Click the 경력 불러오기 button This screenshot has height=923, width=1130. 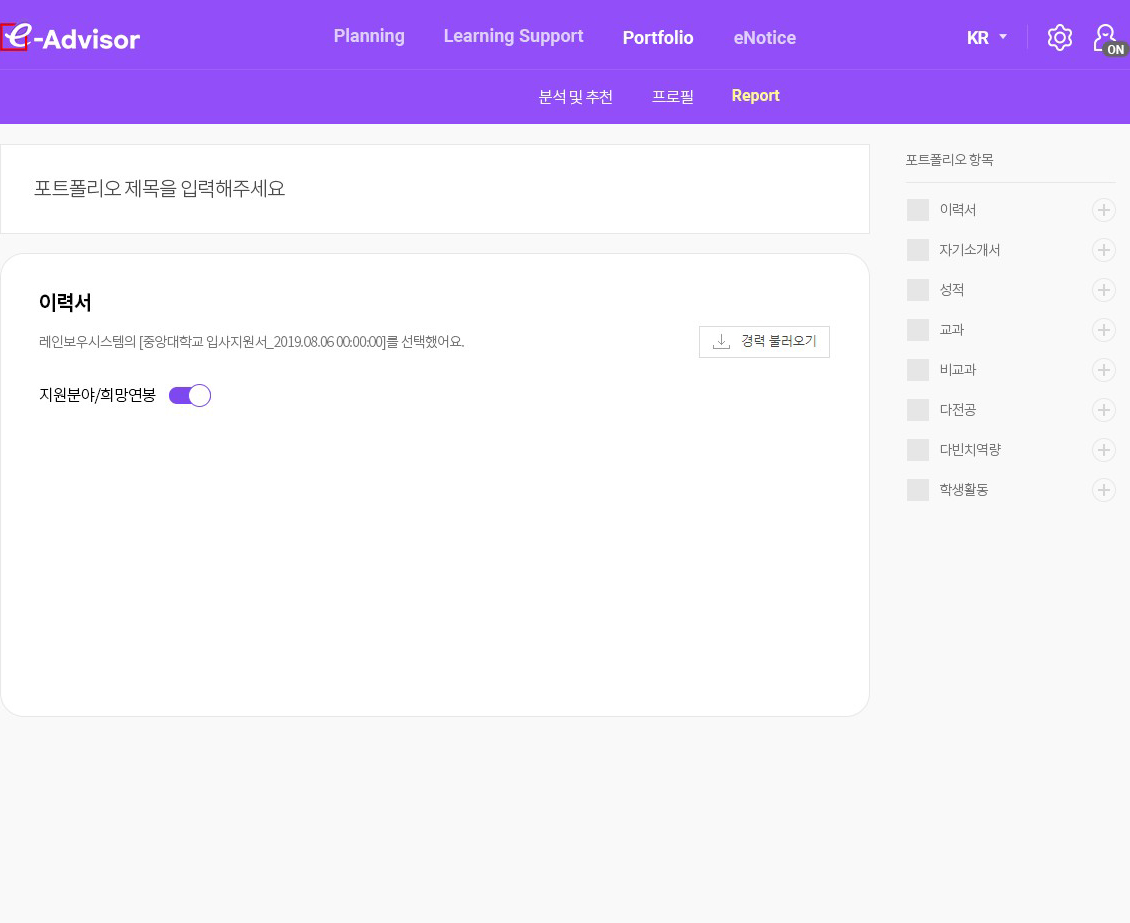click(x=764, y=341)
